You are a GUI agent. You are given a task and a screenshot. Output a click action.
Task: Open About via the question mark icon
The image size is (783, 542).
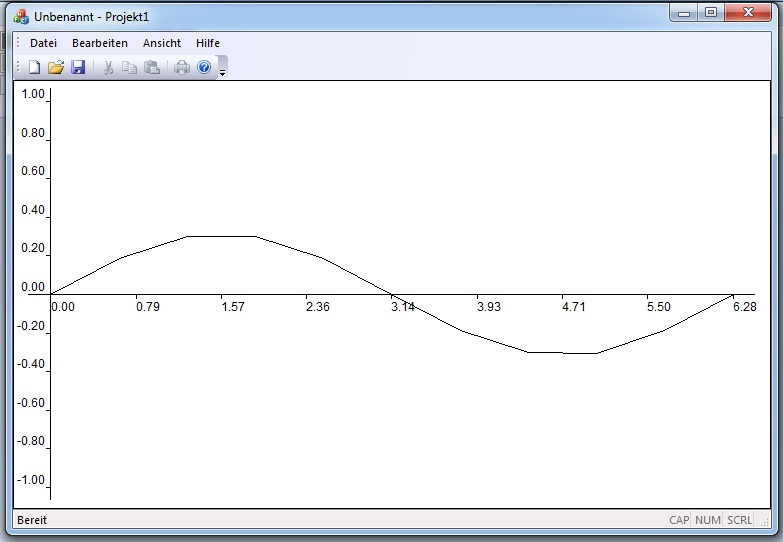pyautogui.click(x=204, y=67)
